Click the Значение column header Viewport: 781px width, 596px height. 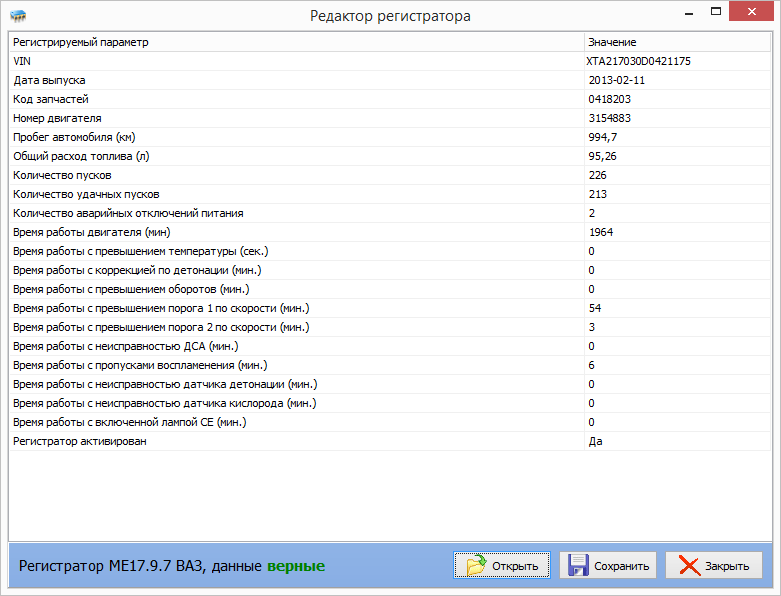677,42
